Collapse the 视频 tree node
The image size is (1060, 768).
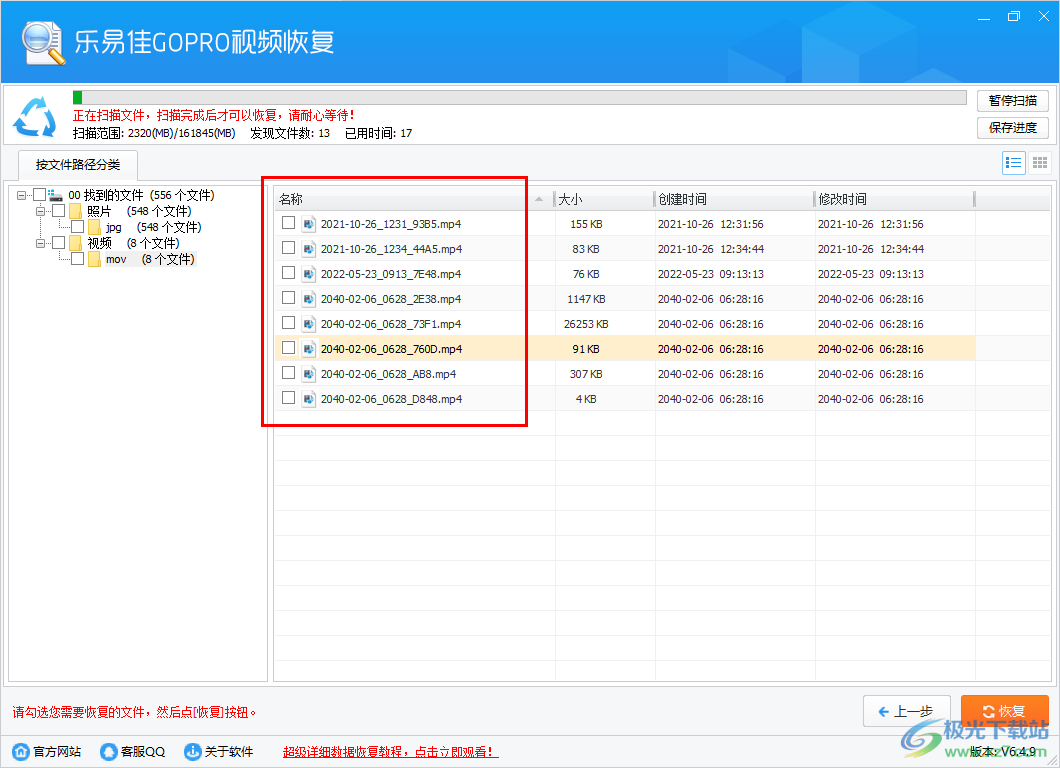(41, 243)
